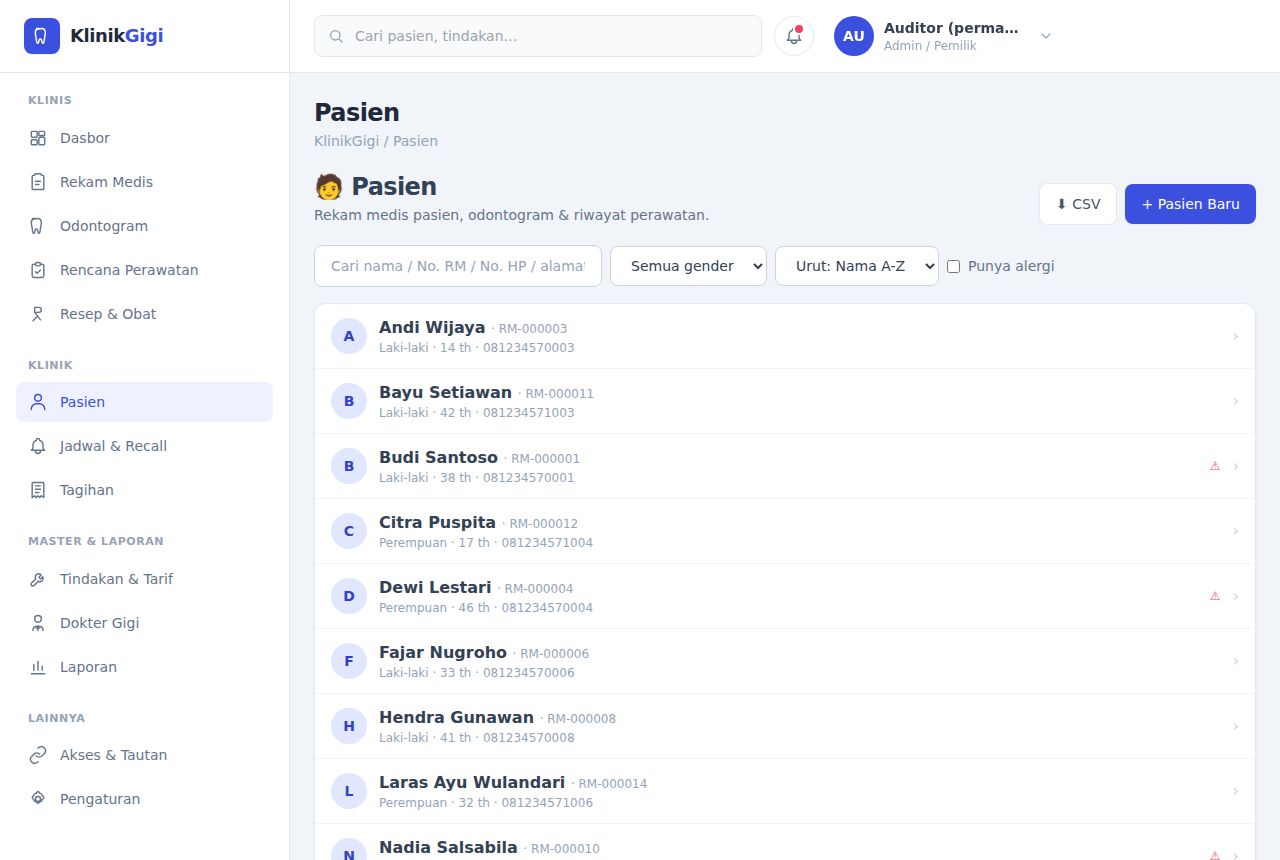Image resolution: width=1280 pixels, height=860 pixels.
Task: Open the notifications bell icon
Action: click(x=794, y=36)
